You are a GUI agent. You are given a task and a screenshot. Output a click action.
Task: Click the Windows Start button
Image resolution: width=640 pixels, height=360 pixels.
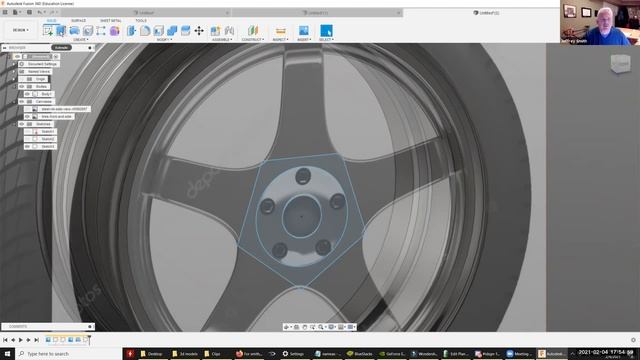click(x=7, y=353)
